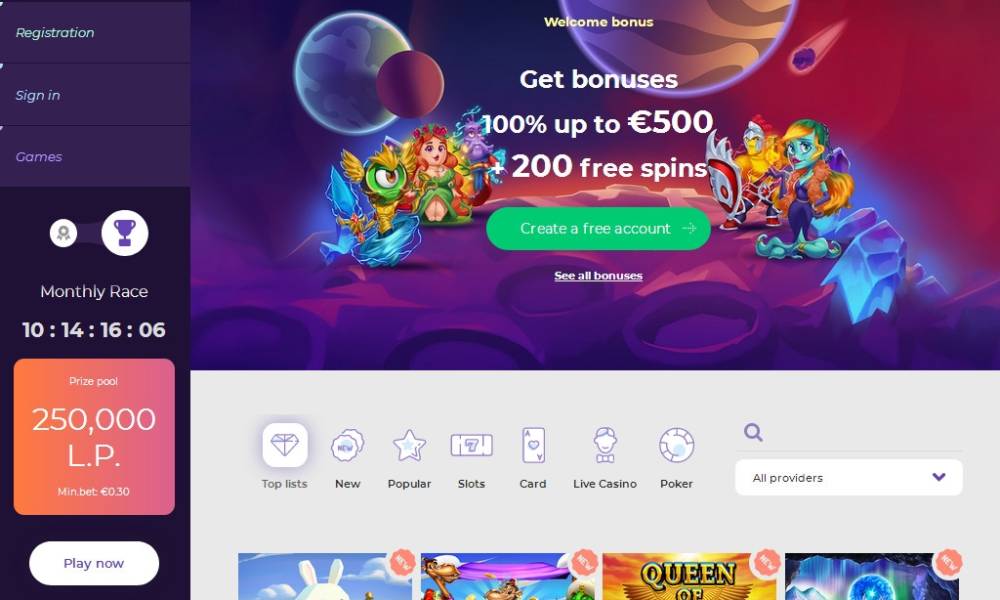The width and height of the screenshot is (1000, 600).
Task: Select the trophy Monthly Race toggle
Action: pyautogui.click(x=125, y=233)
